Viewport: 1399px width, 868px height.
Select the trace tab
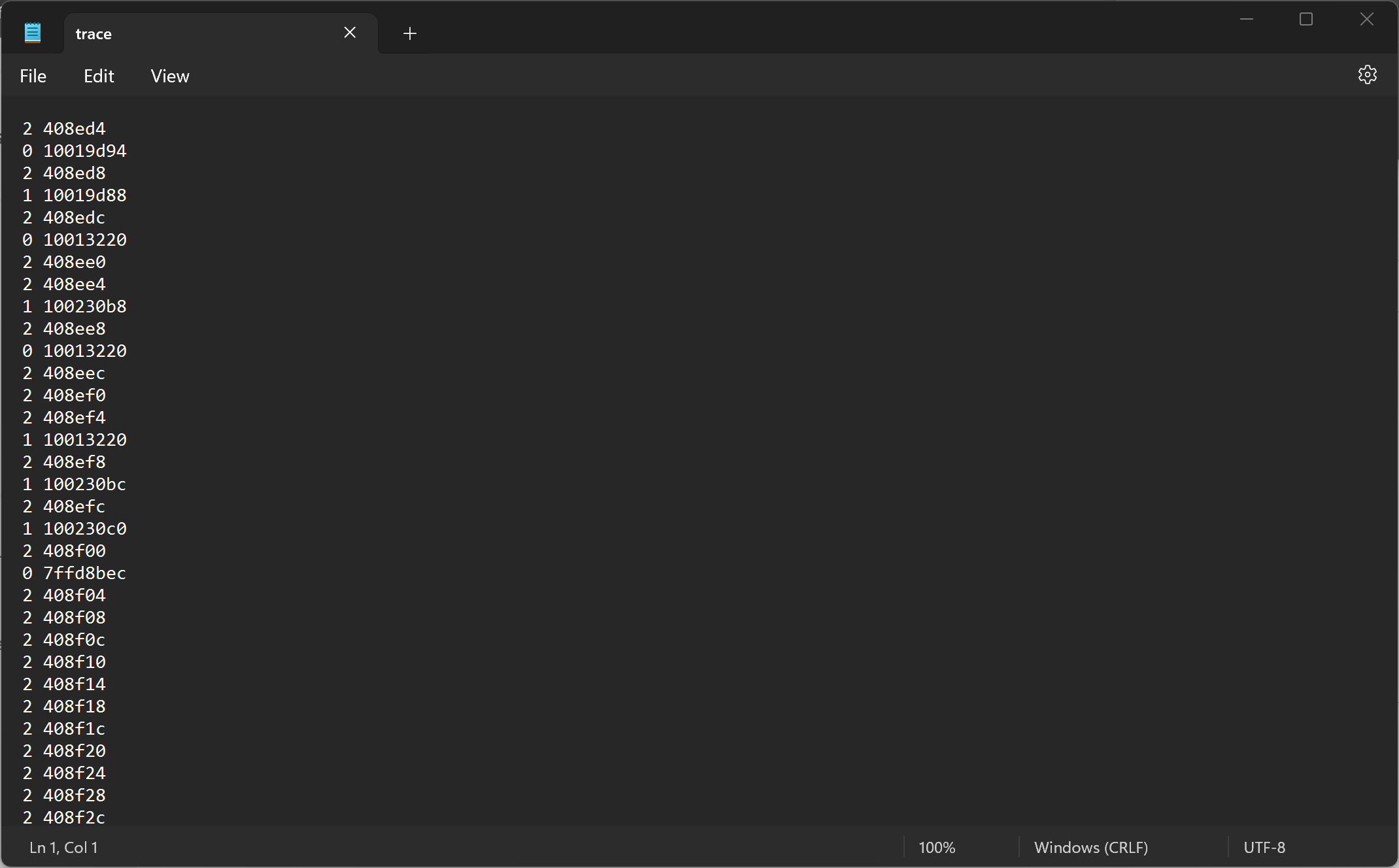coord(196,33)
